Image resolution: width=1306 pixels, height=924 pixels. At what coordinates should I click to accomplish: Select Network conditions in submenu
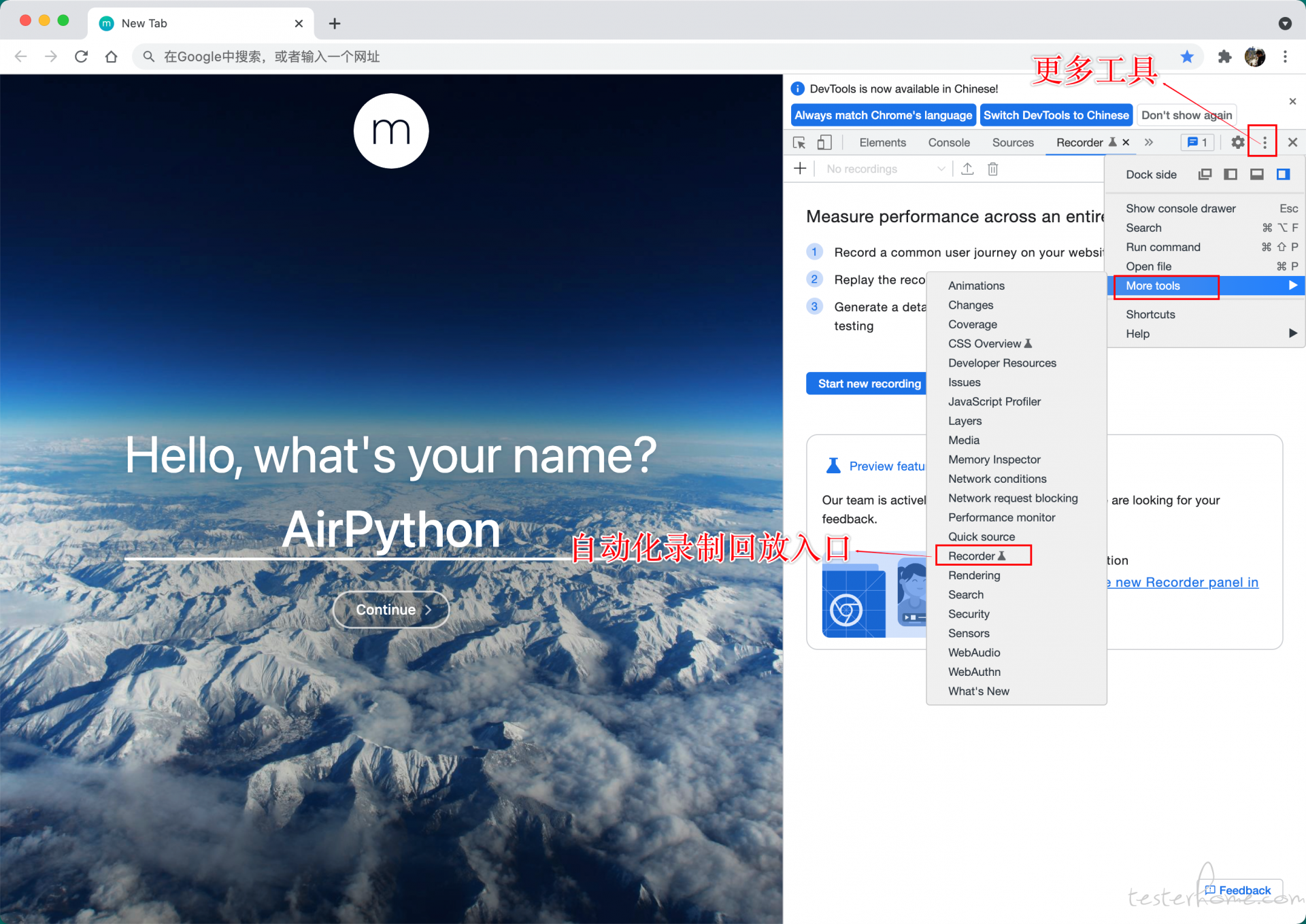[x=1016, y=479]
